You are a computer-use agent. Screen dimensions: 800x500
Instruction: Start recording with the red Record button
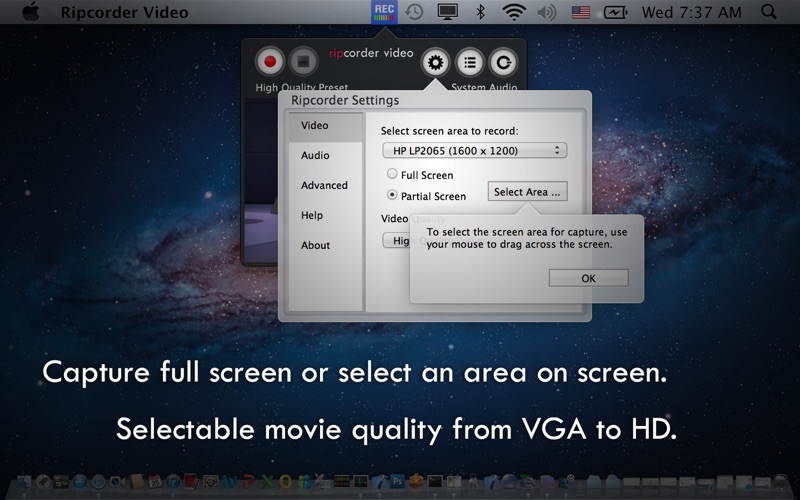(x=269, y=62)
